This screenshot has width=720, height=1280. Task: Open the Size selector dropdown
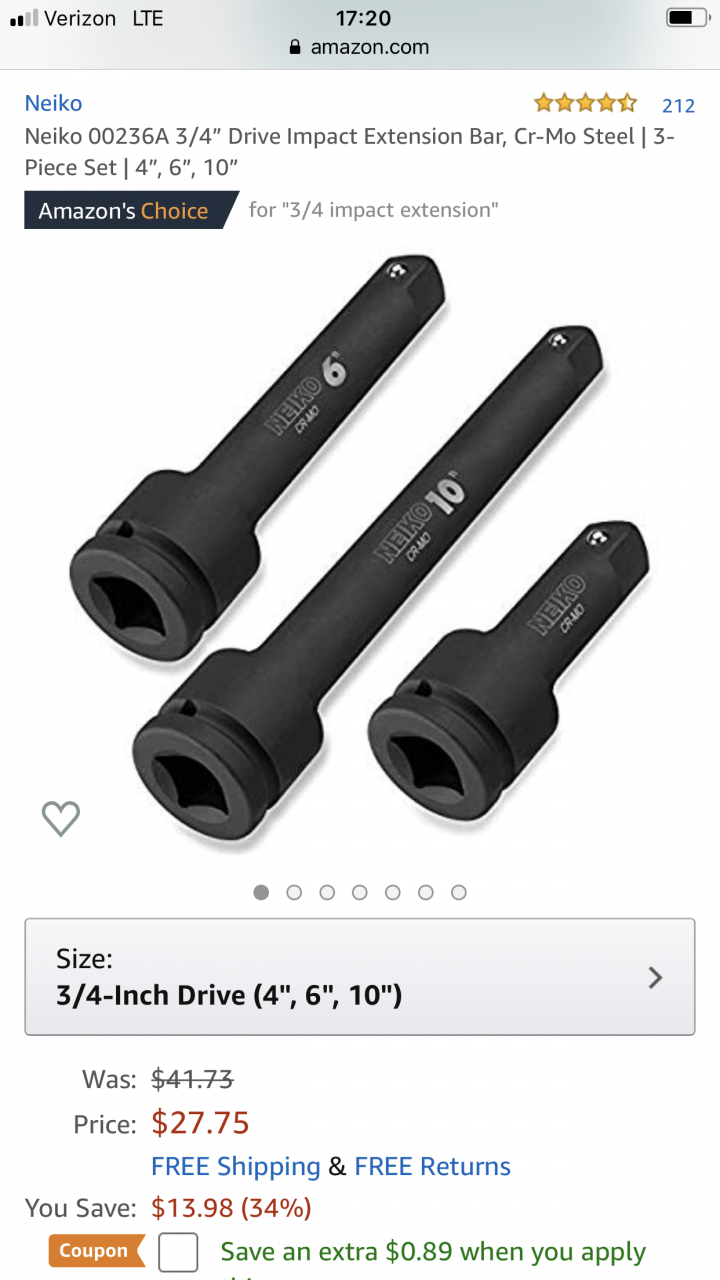click(360, 977)
